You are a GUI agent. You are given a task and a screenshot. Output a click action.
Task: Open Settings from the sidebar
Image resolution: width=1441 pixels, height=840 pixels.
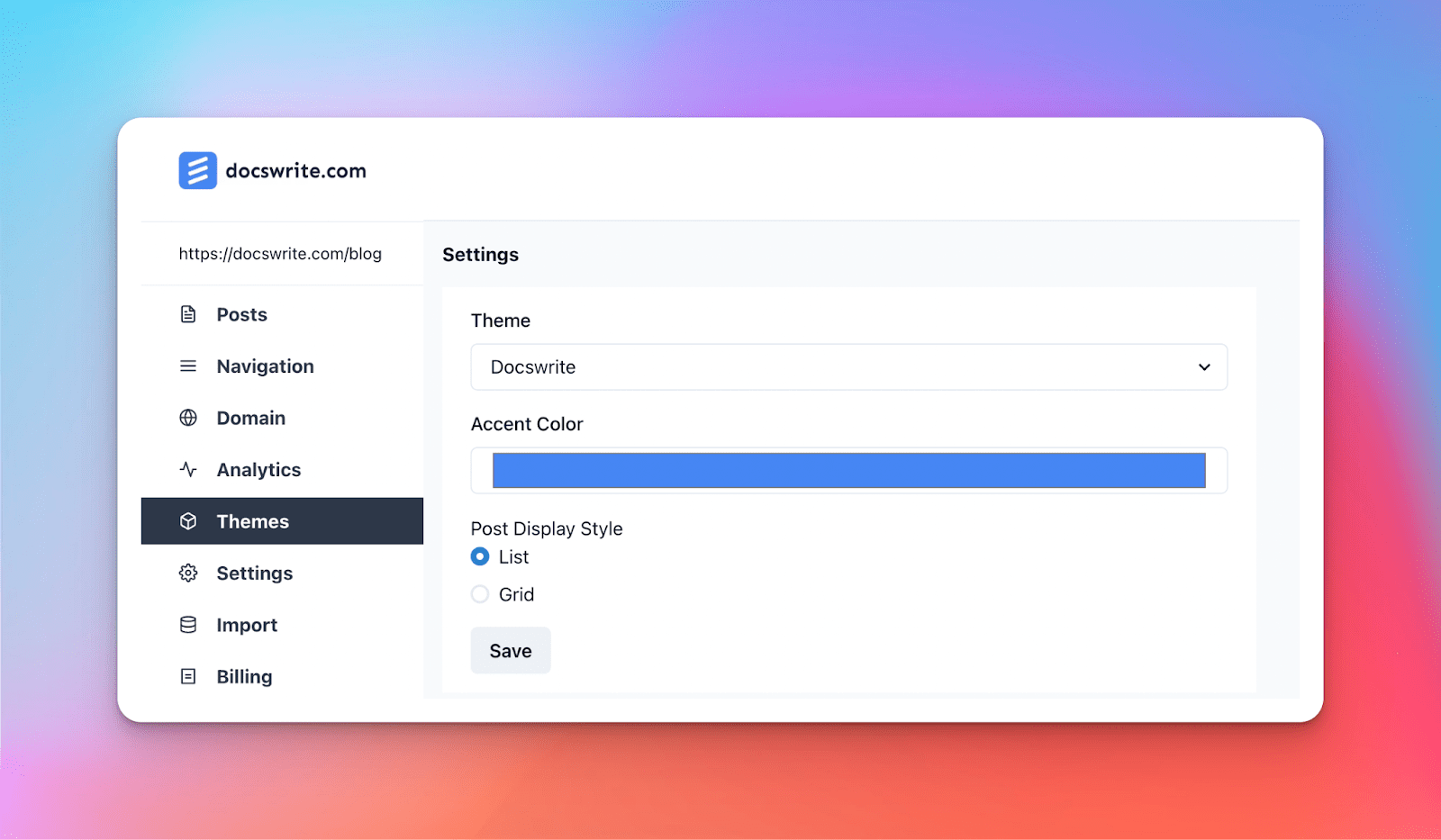click(x=282, y=573)
